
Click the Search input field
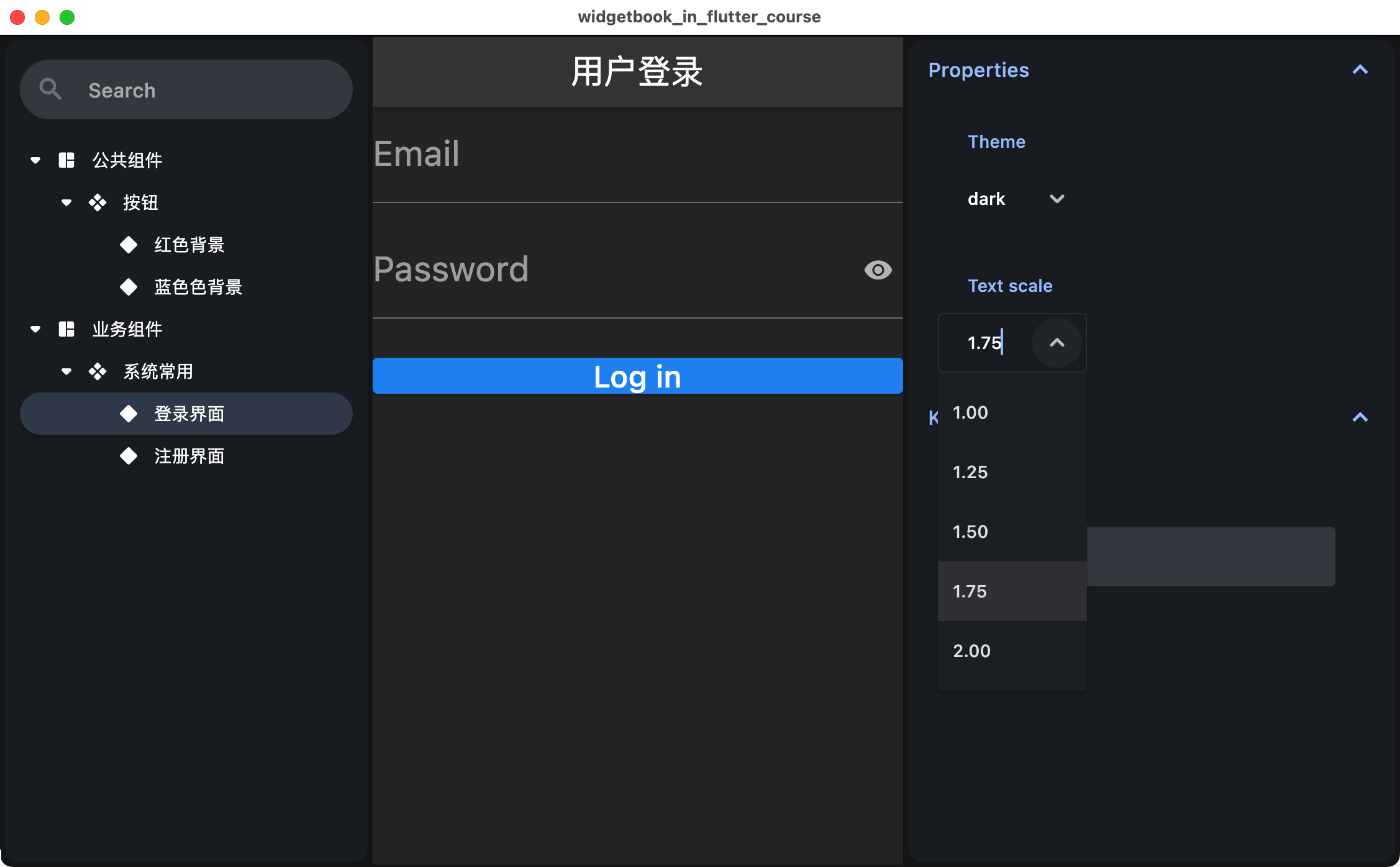coord(186,89)
